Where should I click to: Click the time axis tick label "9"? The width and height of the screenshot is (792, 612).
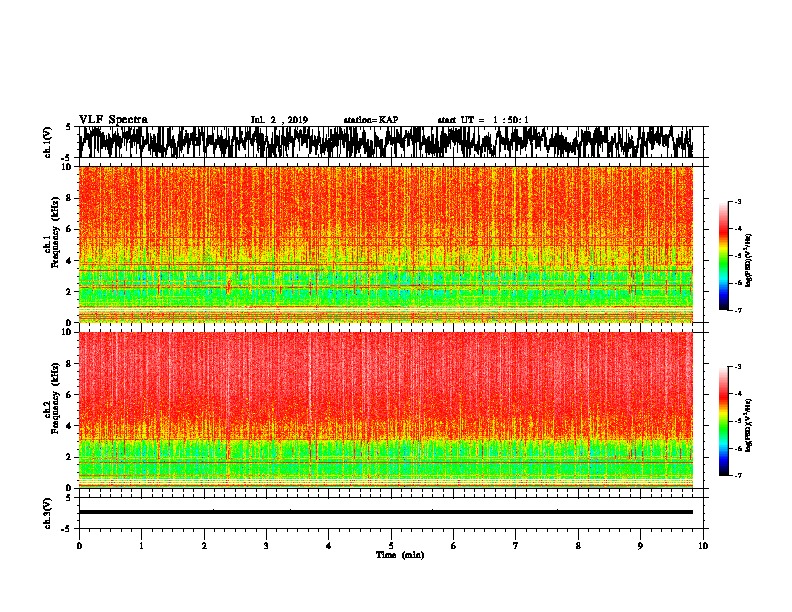(x=640, y=546)
